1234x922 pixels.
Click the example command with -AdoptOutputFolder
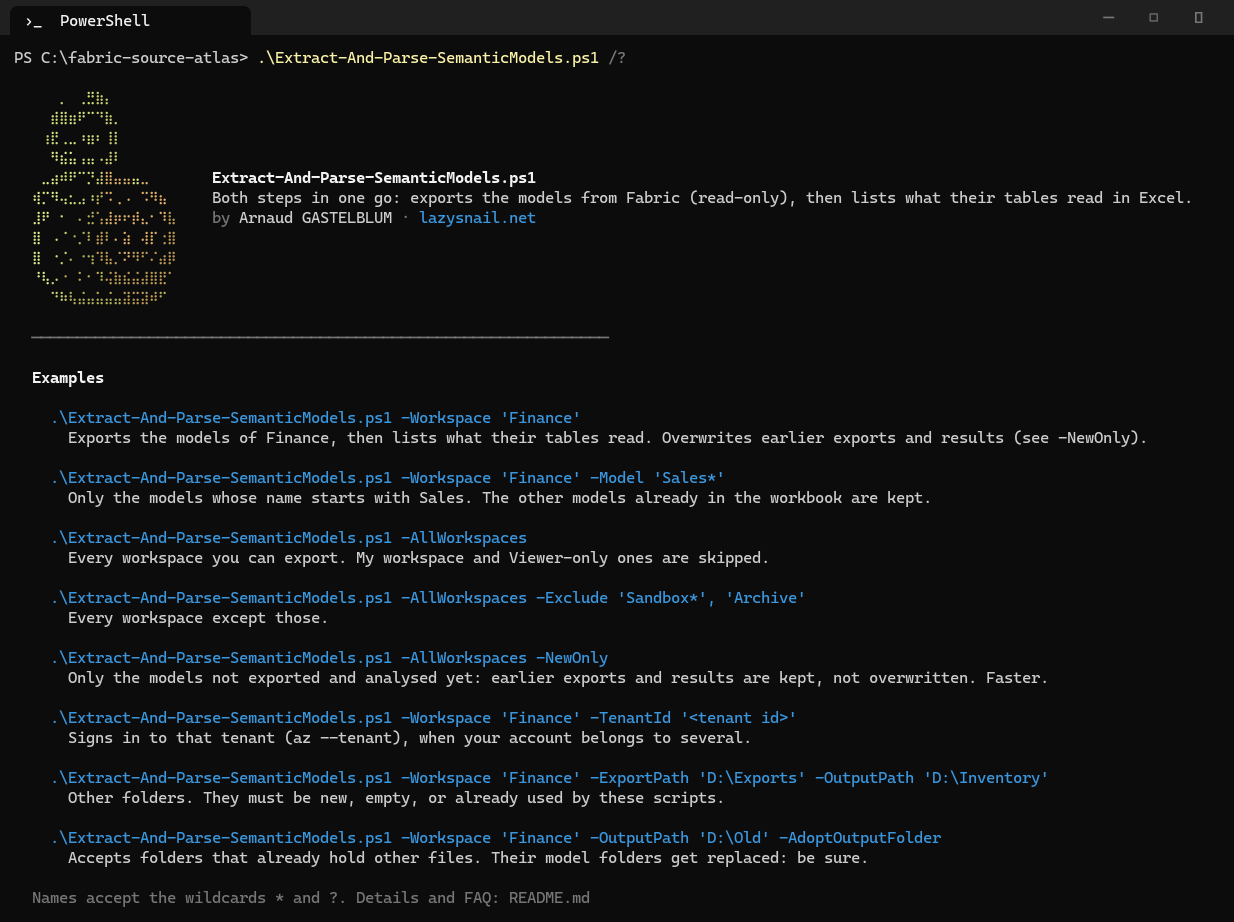[x=496, y=838]
